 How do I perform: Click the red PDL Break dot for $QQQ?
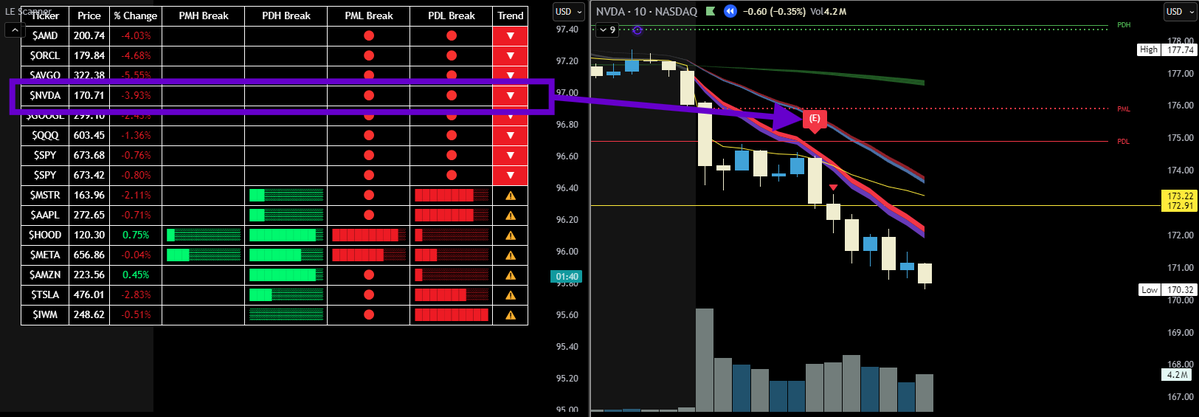(x=451, y=135)
